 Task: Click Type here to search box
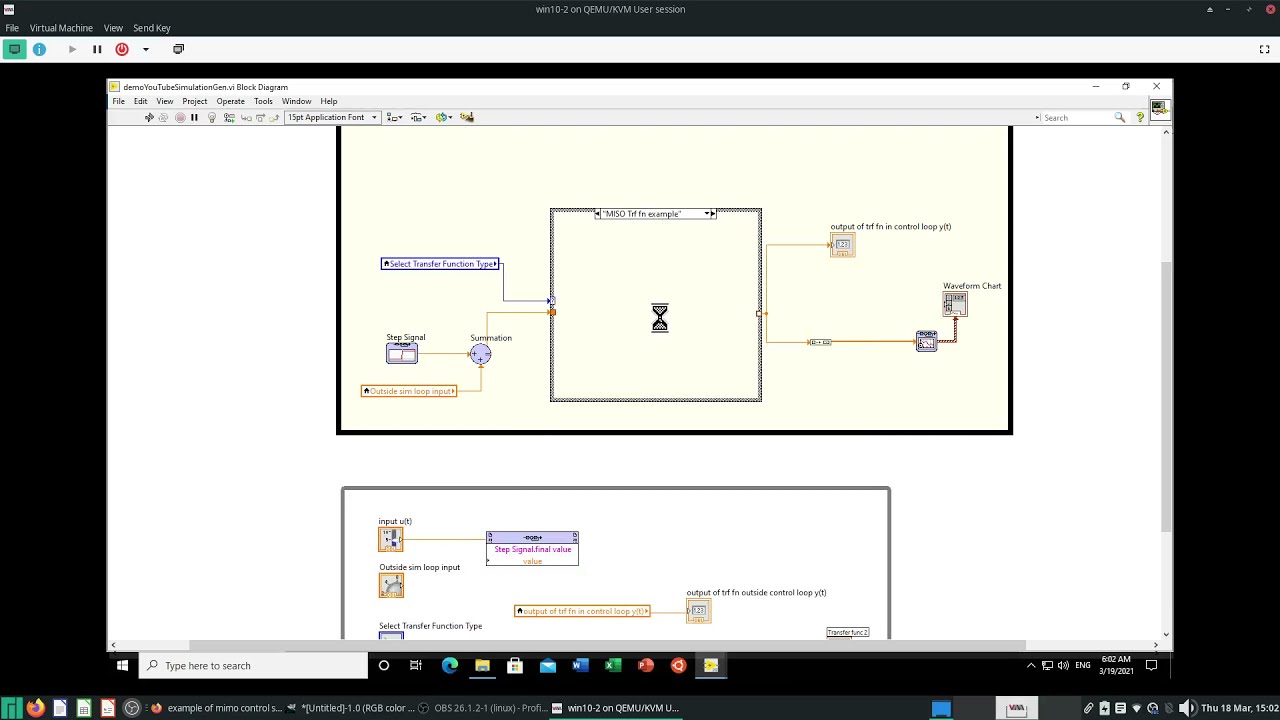pos(254,665)
